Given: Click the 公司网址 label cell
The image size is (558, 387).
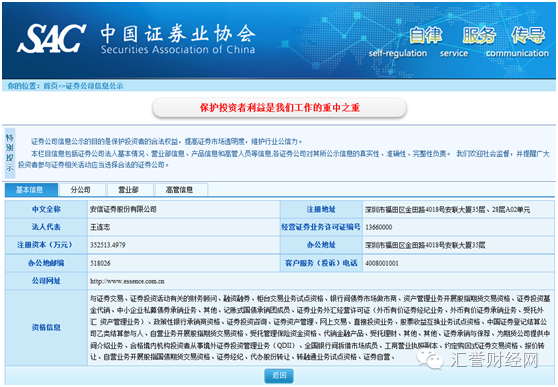Looking at the screenshot, I should coord(46,281).
